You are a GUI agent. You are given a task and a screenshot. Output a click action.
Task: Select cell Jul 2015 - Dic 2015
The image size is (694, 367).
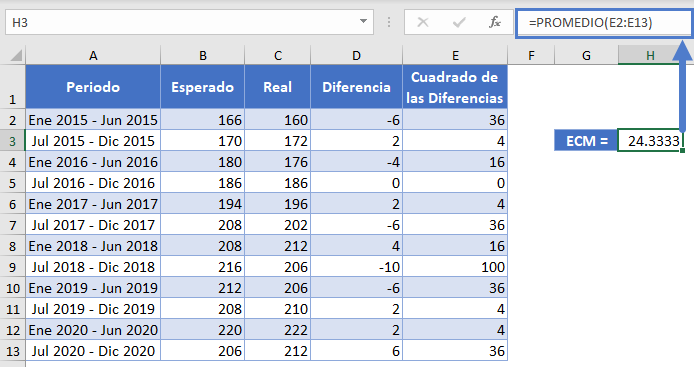click(93, 141)
